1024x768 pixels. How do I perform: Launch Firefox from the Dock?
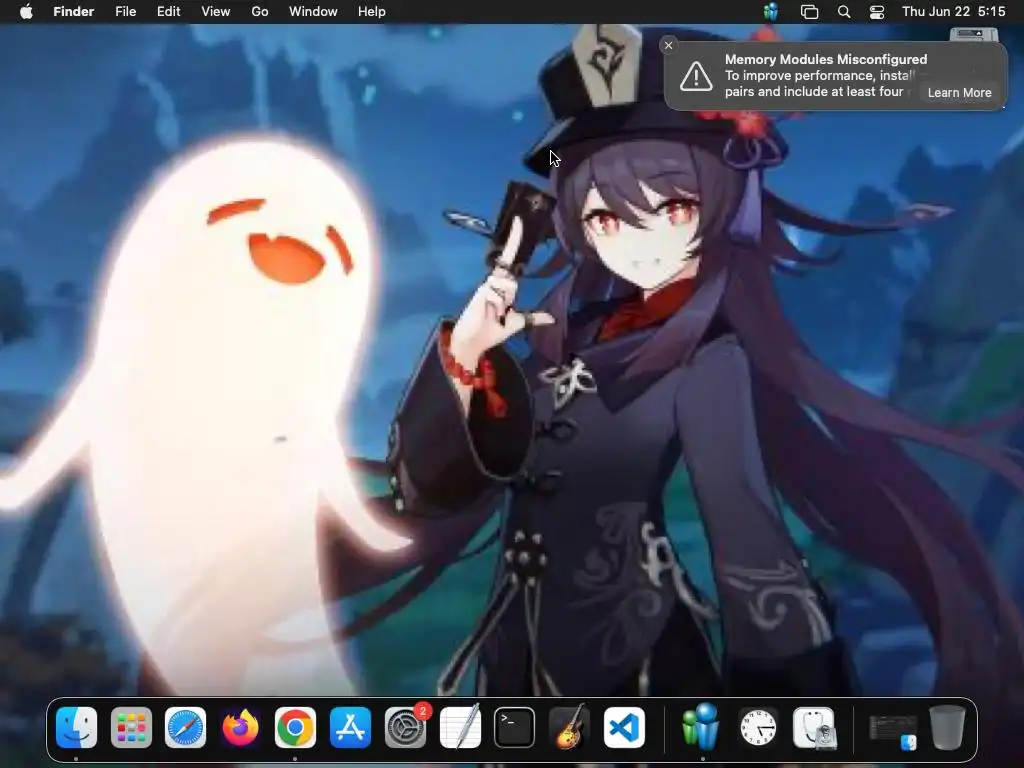(x=240, y=728)
